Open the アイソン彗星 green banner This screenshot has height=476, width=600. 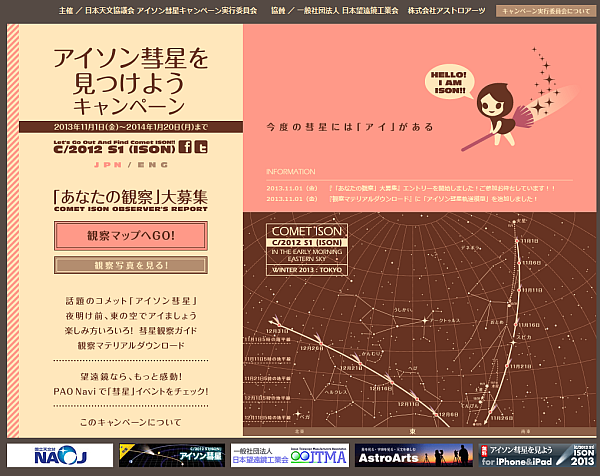coord(171,456)
